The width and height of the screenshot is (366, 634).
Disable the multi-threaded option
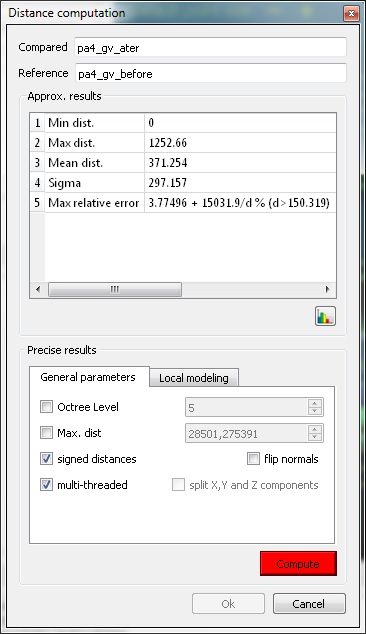pos(47,484)
